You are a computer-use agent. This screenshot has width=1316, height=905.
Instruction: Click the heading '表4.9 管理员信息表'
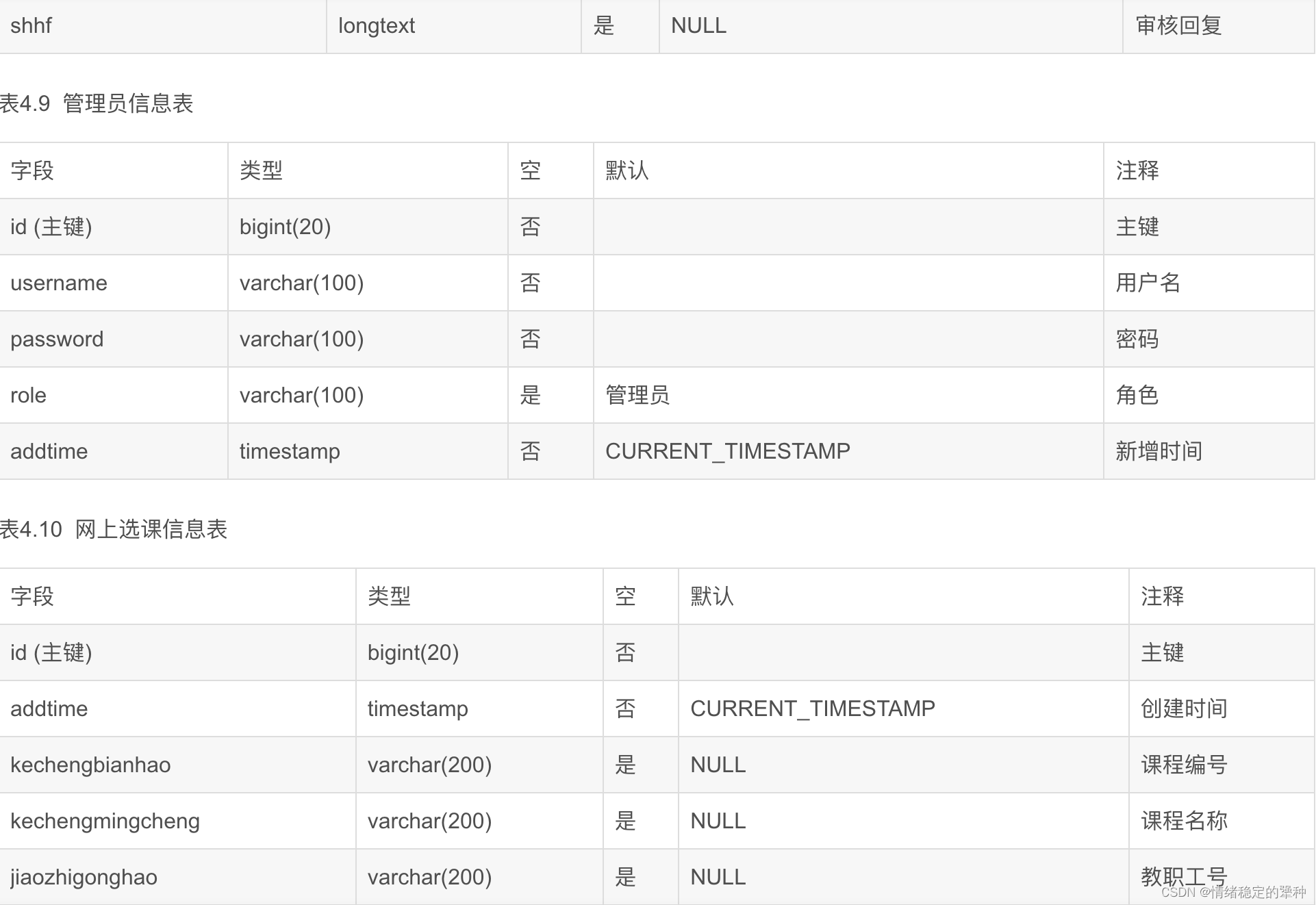point(97,103)
